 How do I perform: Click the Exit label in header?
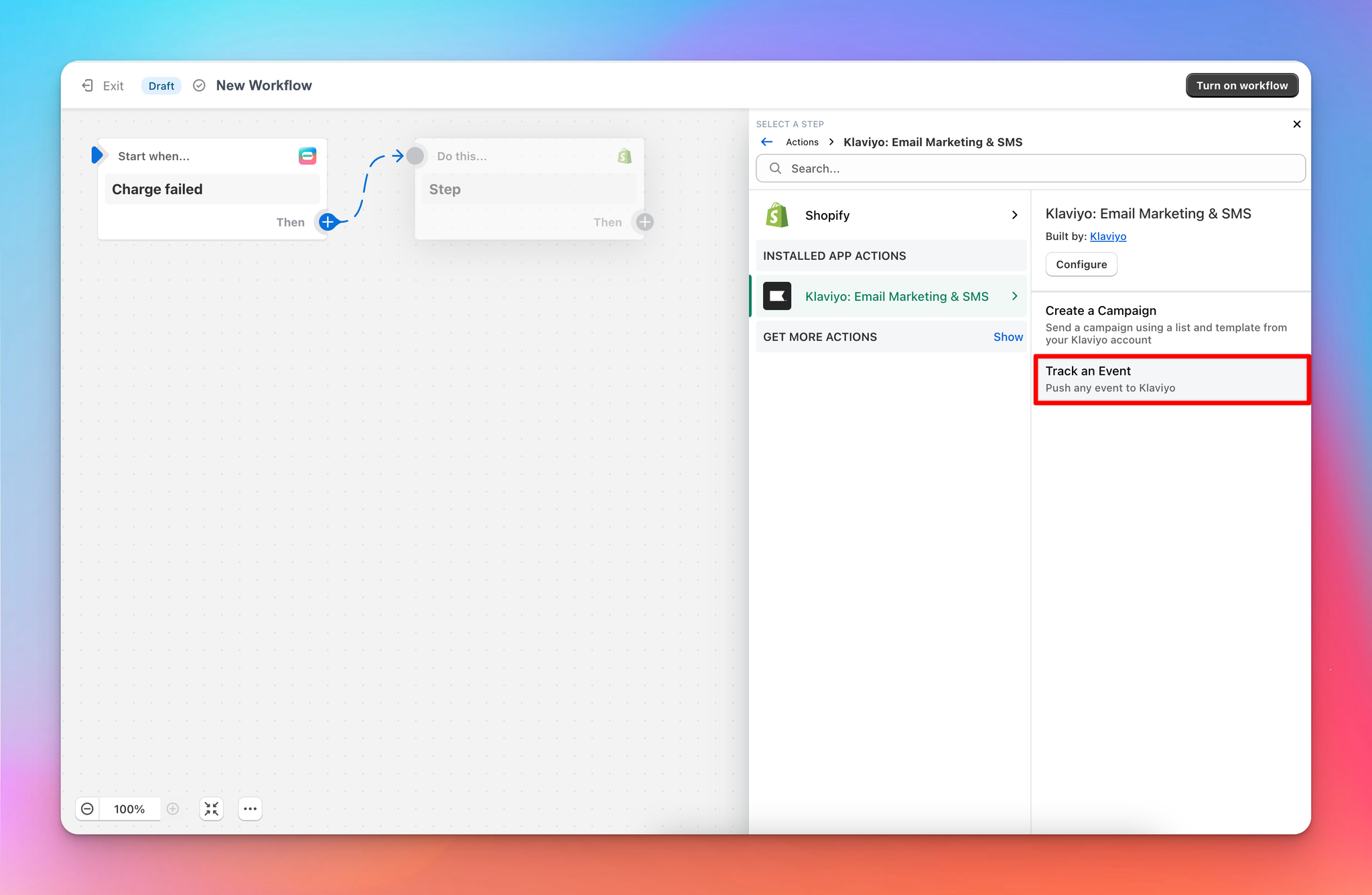click(113, 86)
